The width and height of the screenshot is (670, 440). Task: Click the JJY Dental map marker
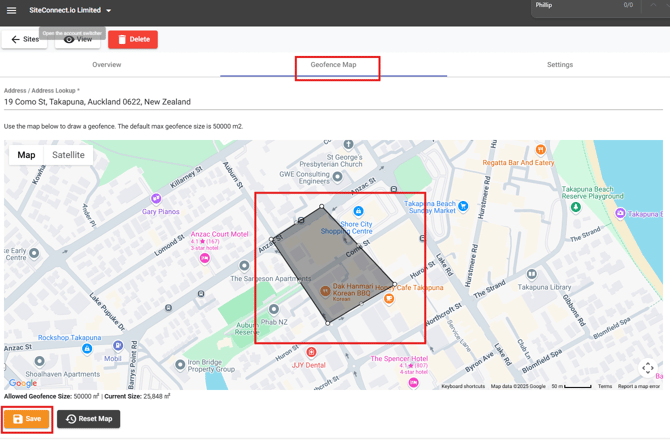point(311,353)
